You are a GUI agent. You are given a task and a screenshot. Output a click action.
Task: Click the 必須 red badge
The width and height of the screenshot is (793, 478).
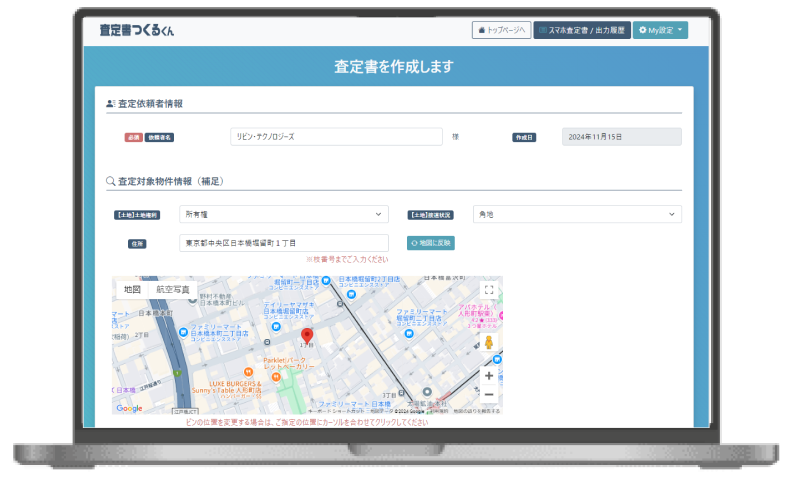point(134,138)
